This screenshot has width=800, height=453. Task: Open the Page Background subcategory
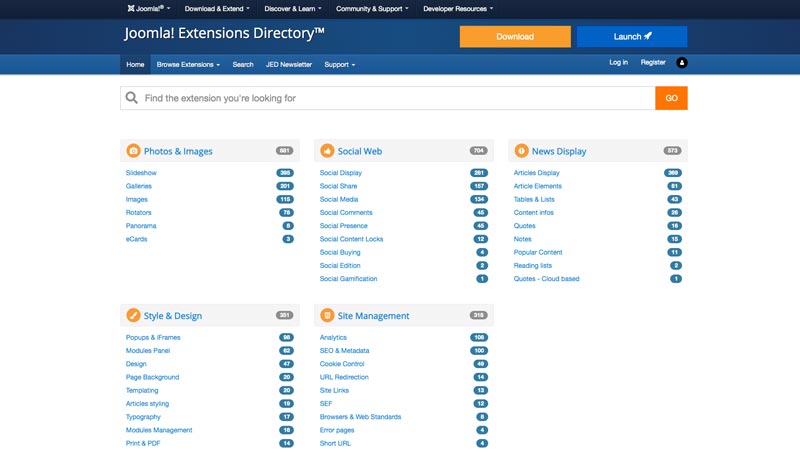[153, 378]
